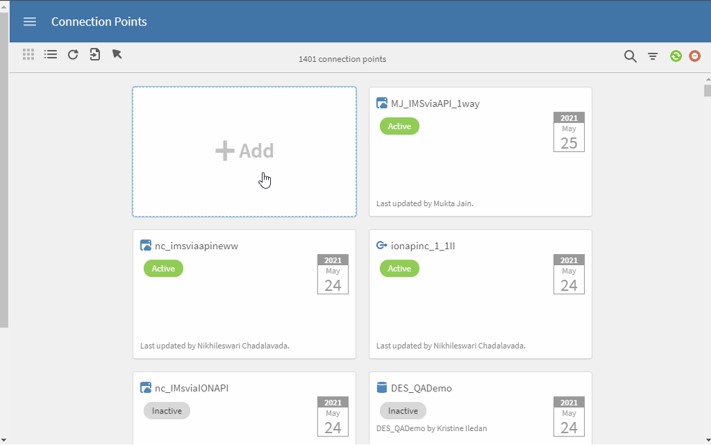Click the nc_imsviaapineww type icon
Screen dimensions: 711x445
pos(146,245)
